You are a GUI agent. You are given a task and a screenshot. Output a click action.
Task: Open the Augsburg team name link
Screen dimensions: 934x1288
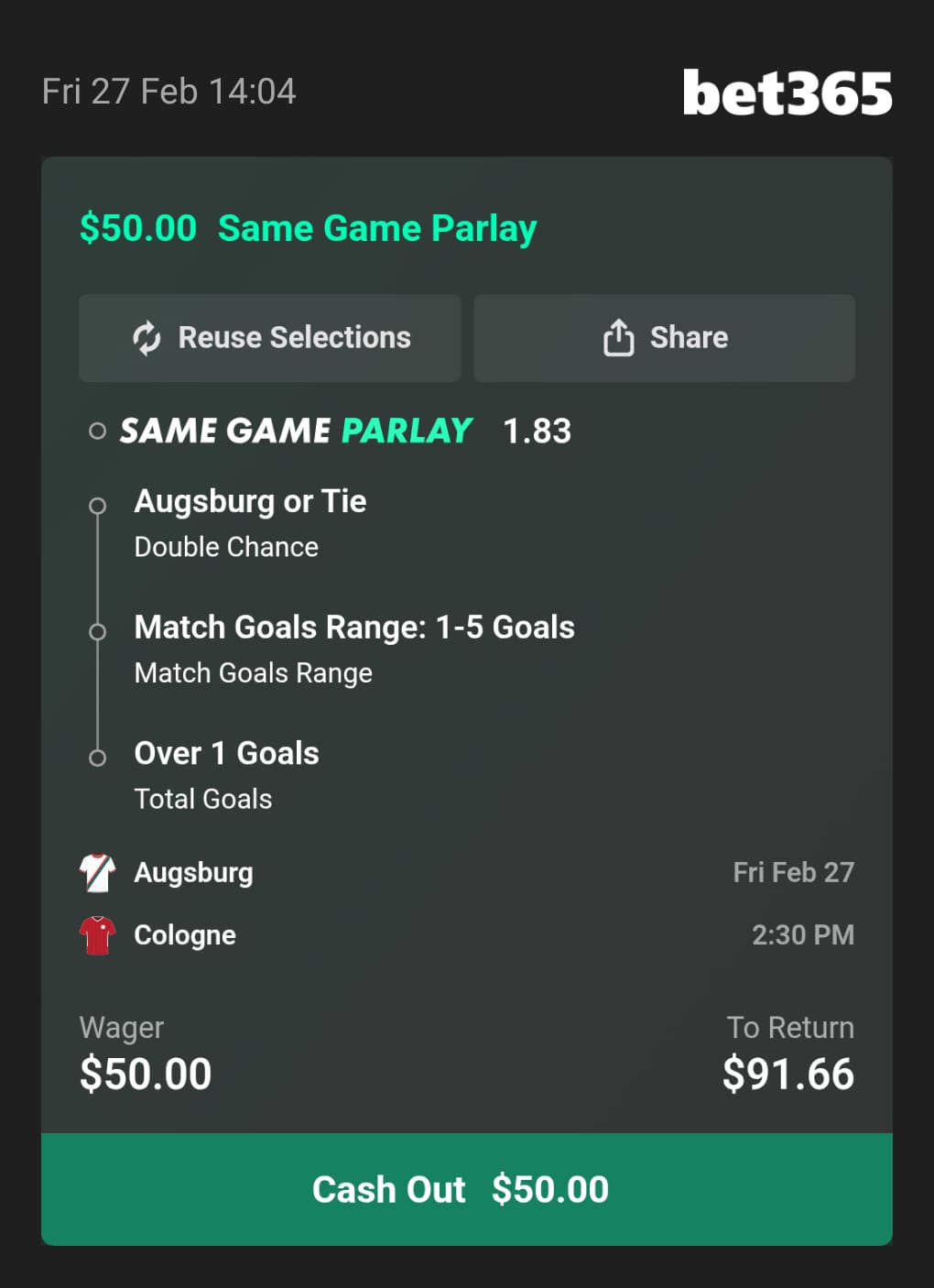[193, 873]
